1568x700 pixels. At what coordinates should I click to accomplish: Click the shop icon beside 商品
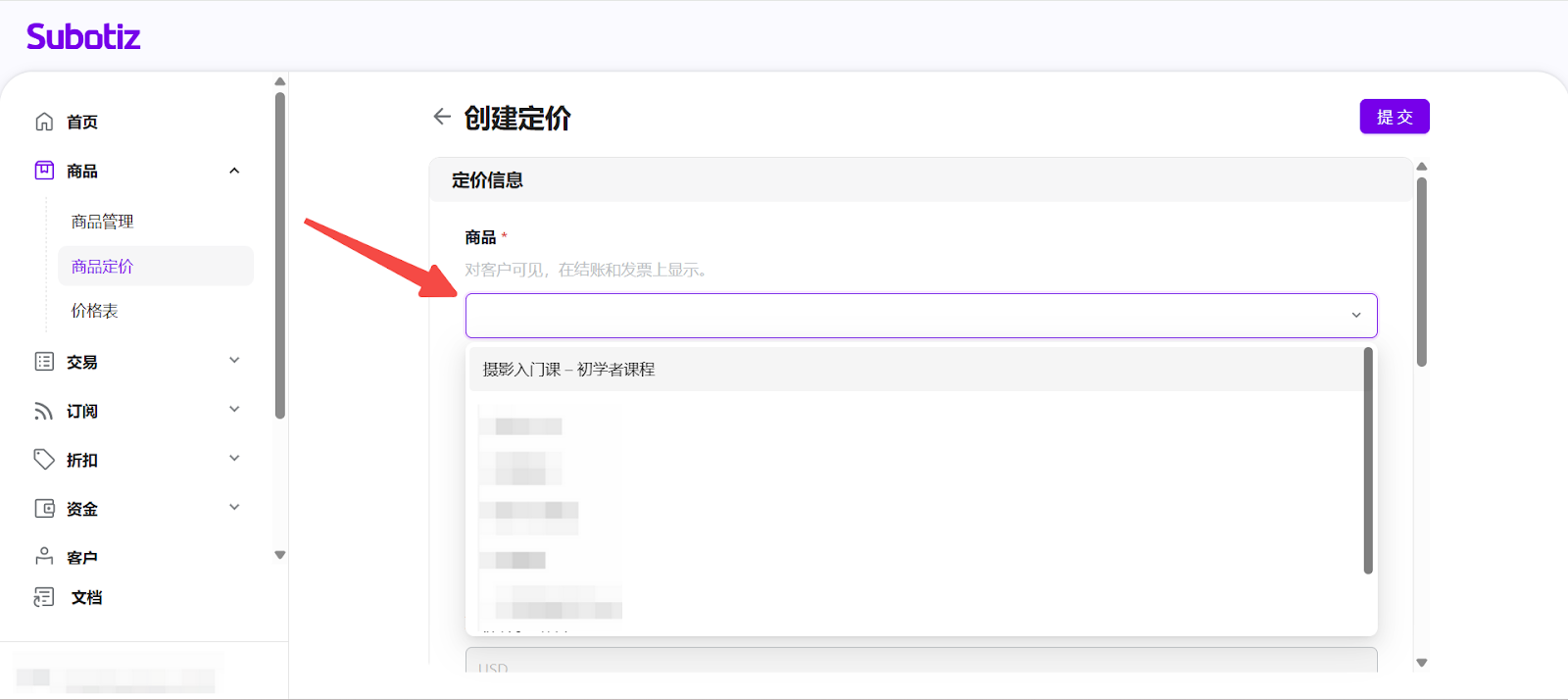[44, 171]
